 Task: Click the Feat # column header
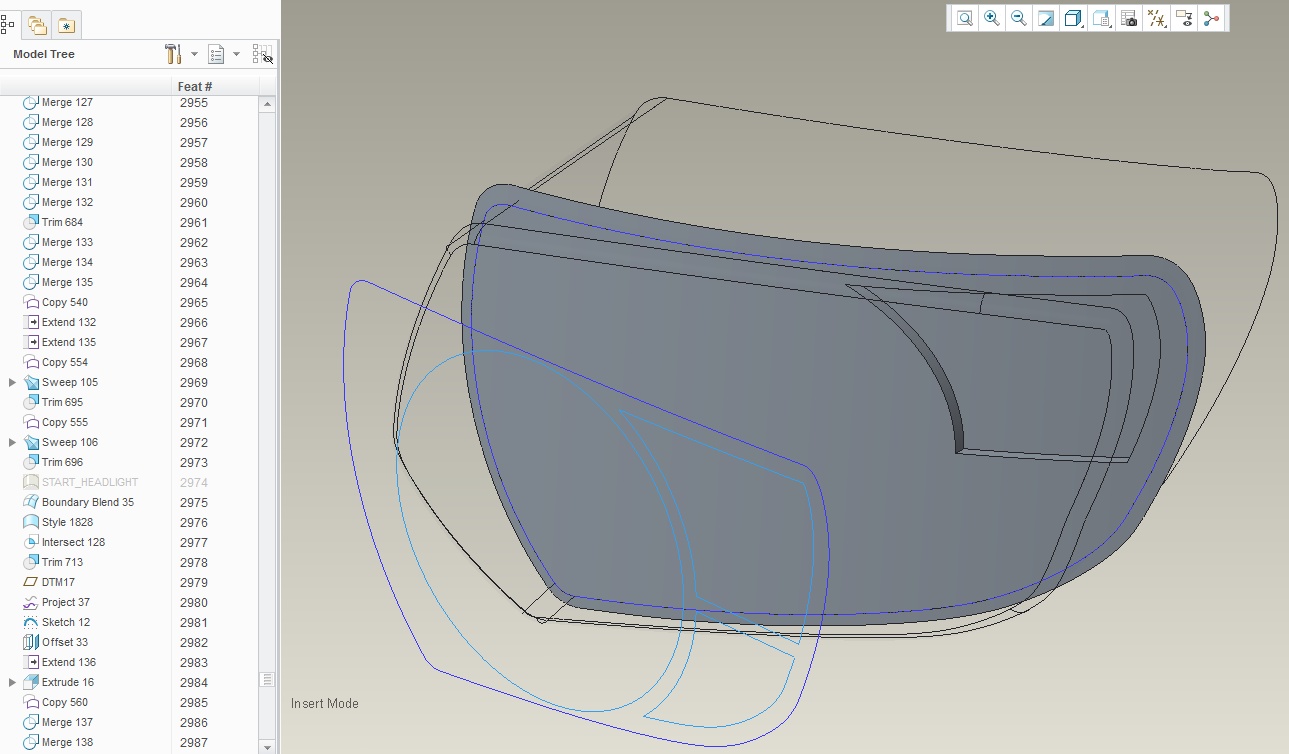point(195,87)
